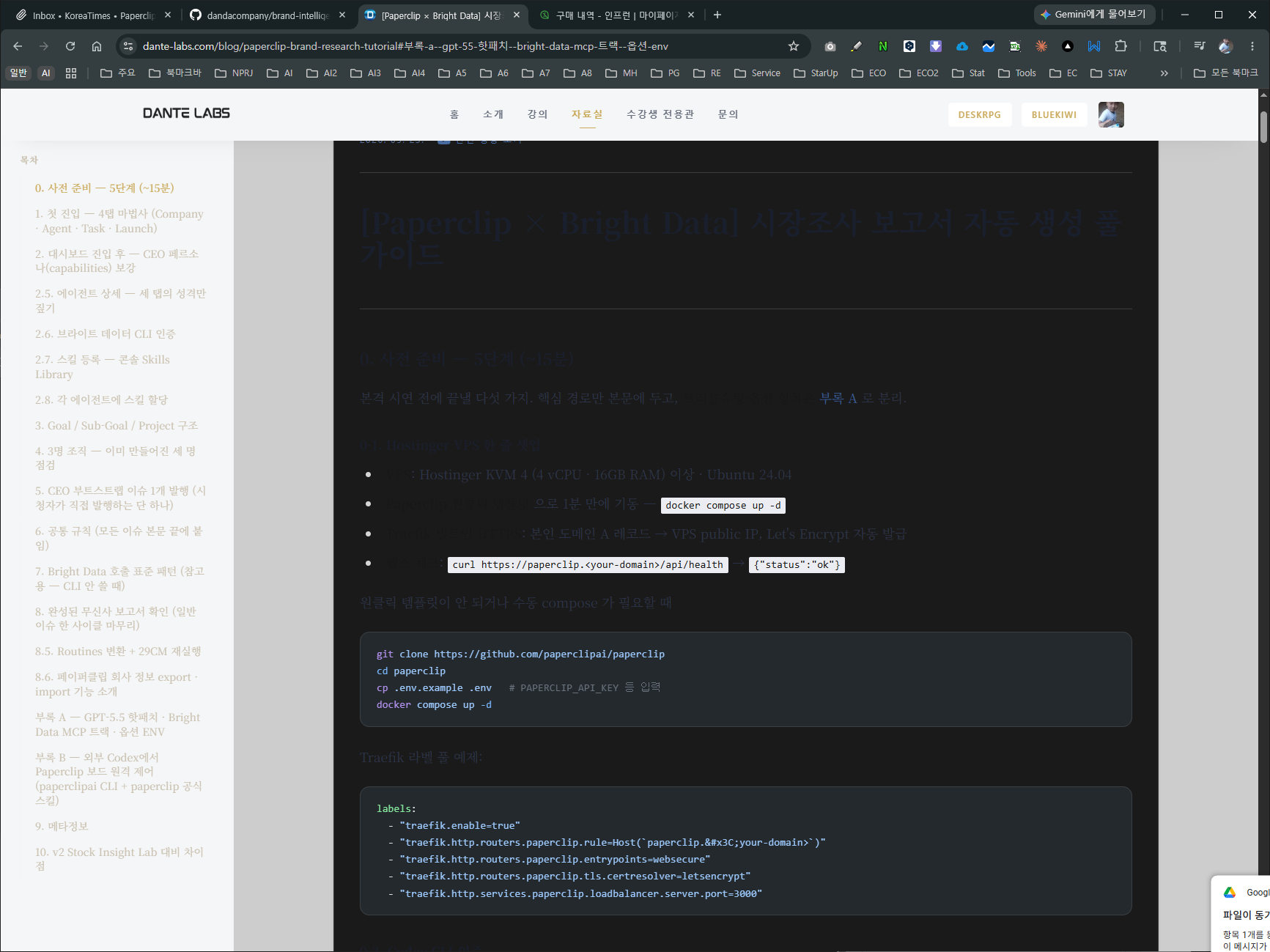The height and width of the screenshot is (952, 1270).
Task: Open the Chrome profile avatar
Action: coord(1226,46)
